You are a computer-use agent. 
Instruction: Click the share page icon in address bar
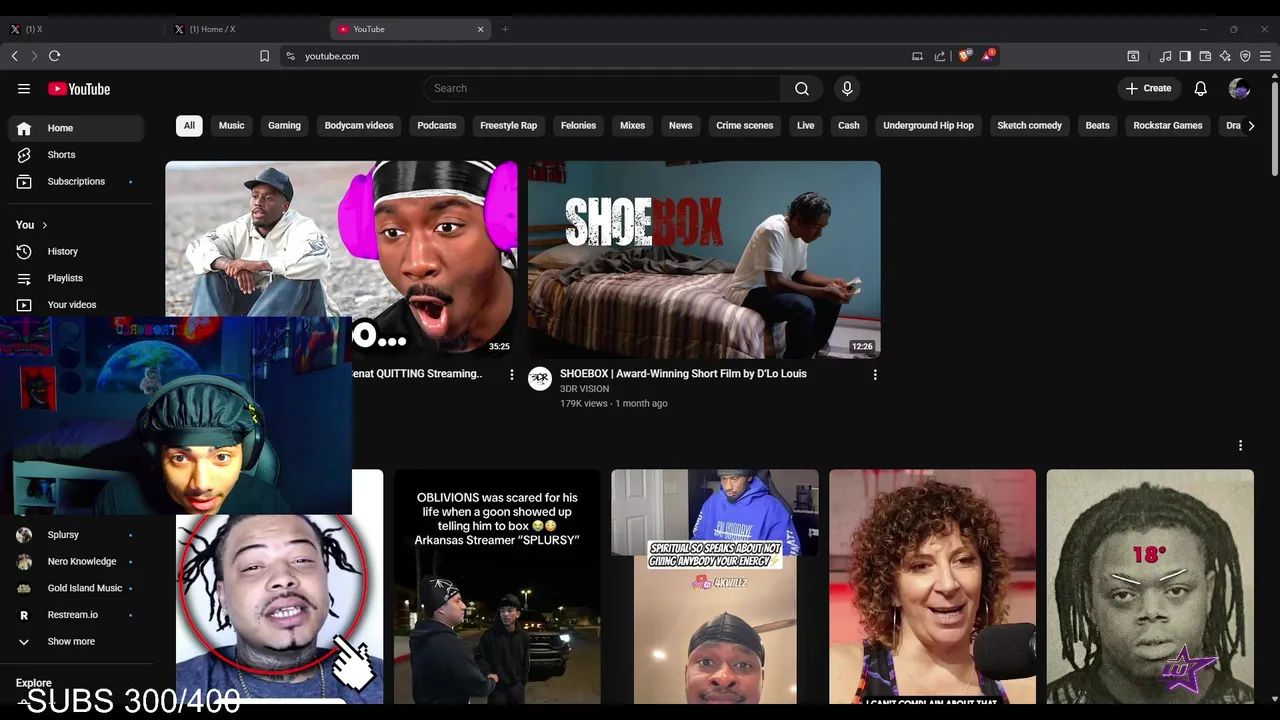click(x=940, y=56)
